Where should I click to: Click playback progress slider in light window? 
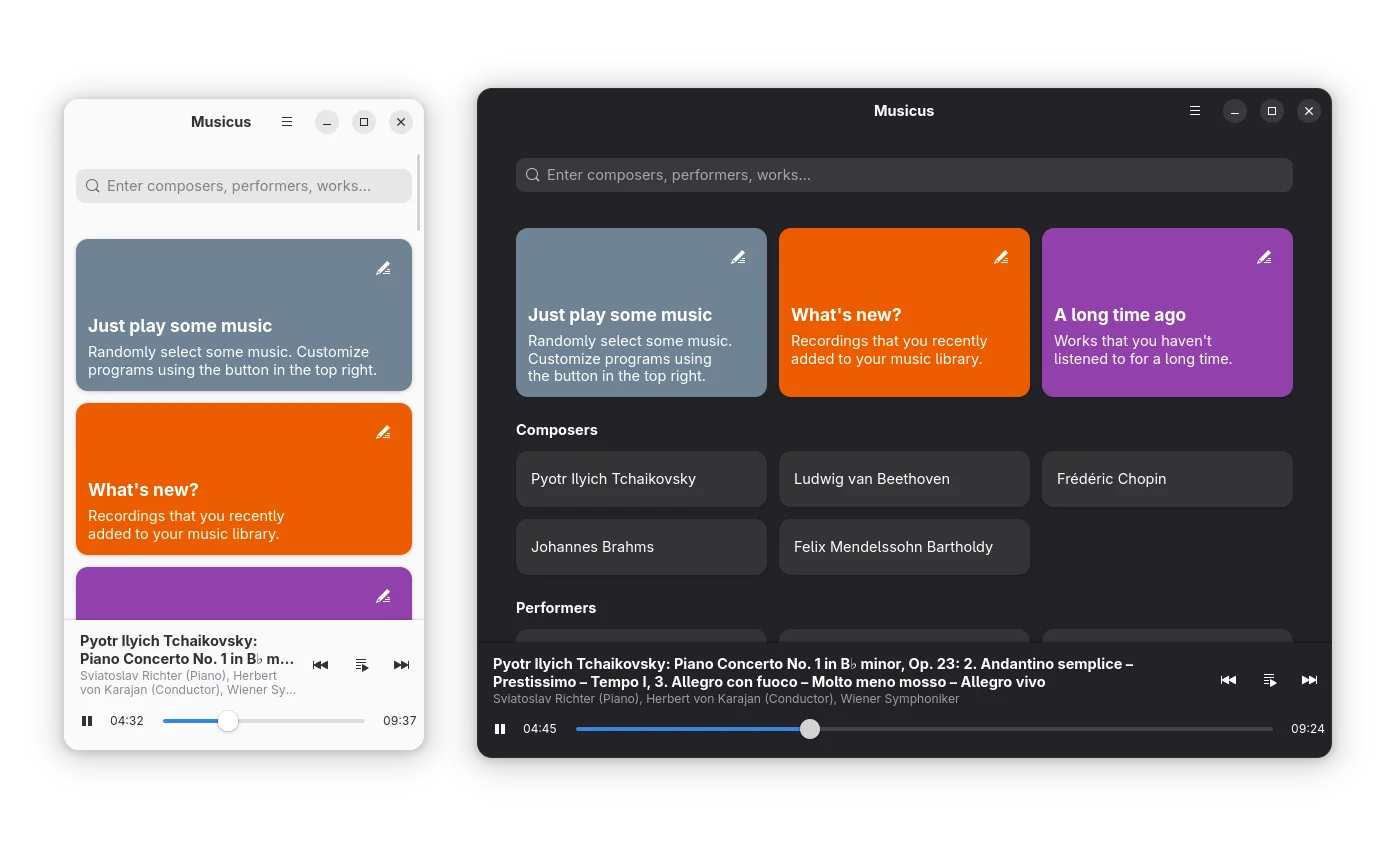[264, 721]
